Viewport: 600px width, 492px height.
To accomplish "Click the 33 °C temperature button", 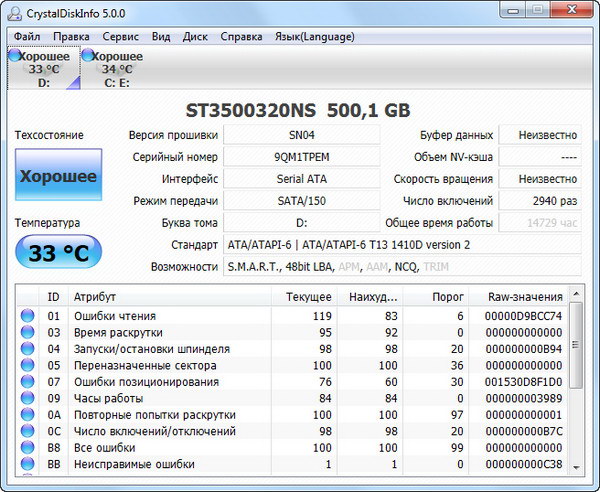I will pyautogui.click(x=58, y=254).
